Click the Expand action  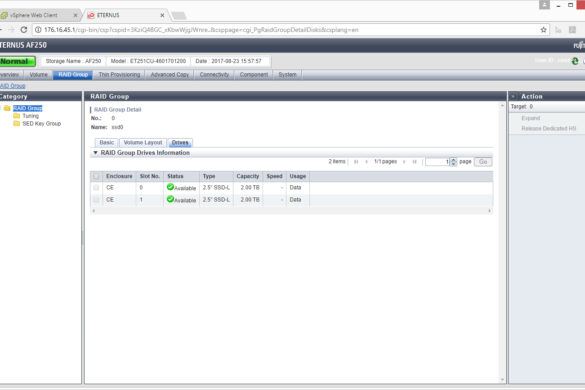531,118
